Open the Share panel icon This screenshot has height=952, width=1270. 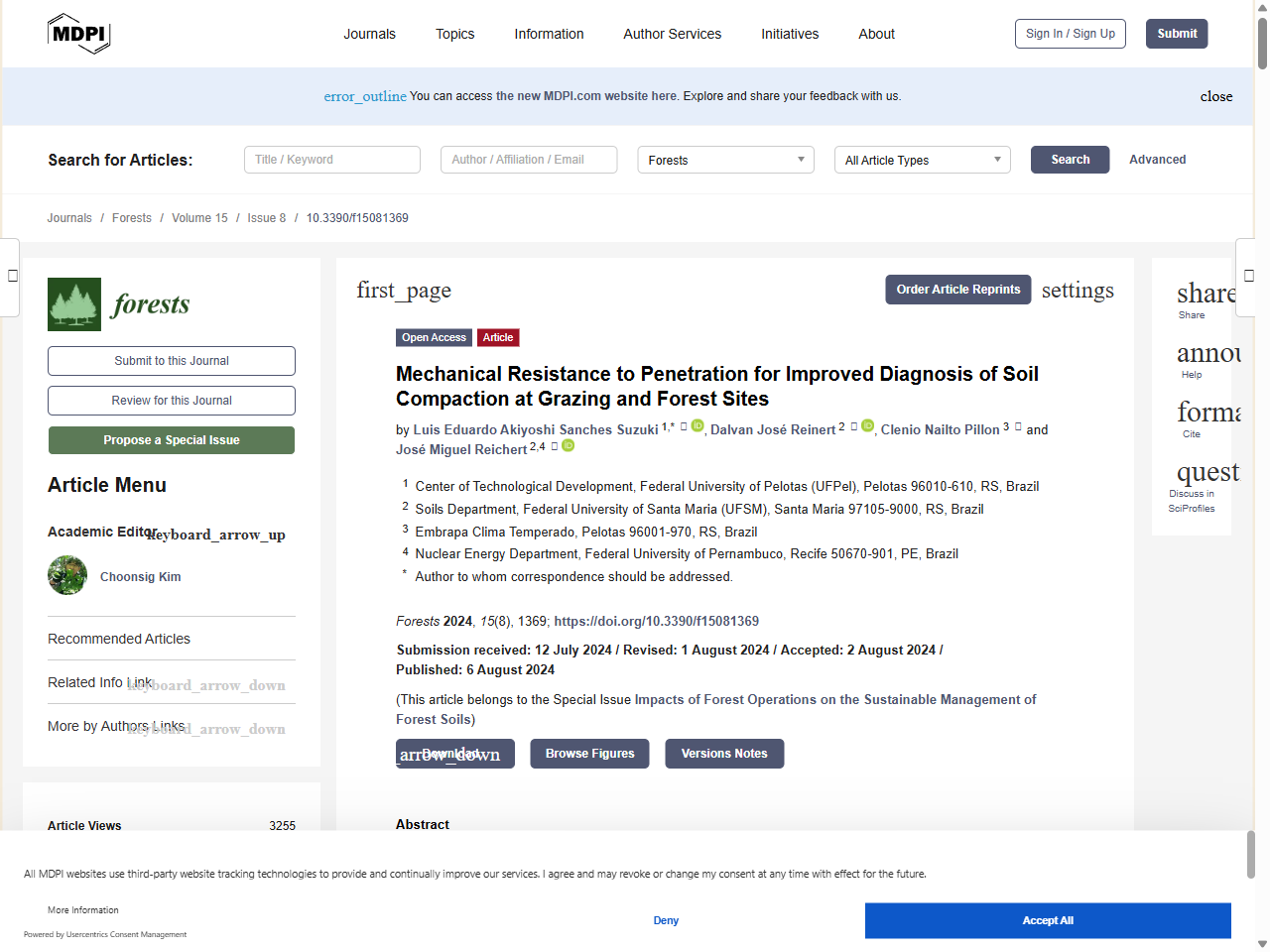pos(1204,293)
